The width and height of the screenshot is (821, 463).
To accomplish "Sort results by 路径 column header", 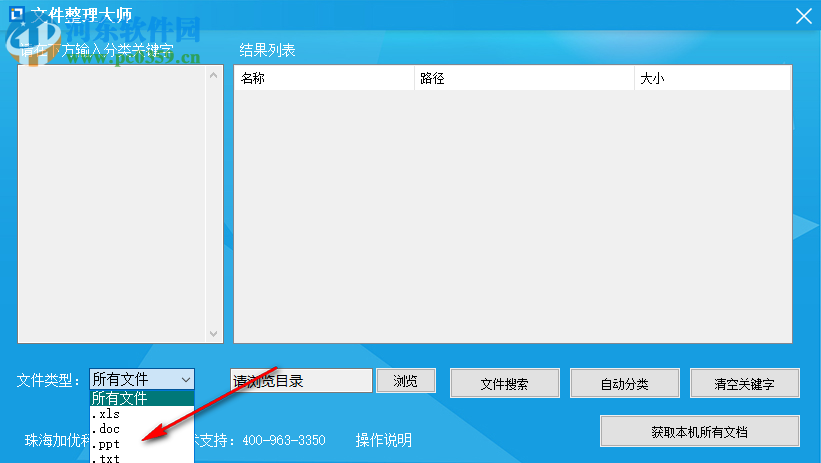I will pyautogui.click(x=524, y=79).
